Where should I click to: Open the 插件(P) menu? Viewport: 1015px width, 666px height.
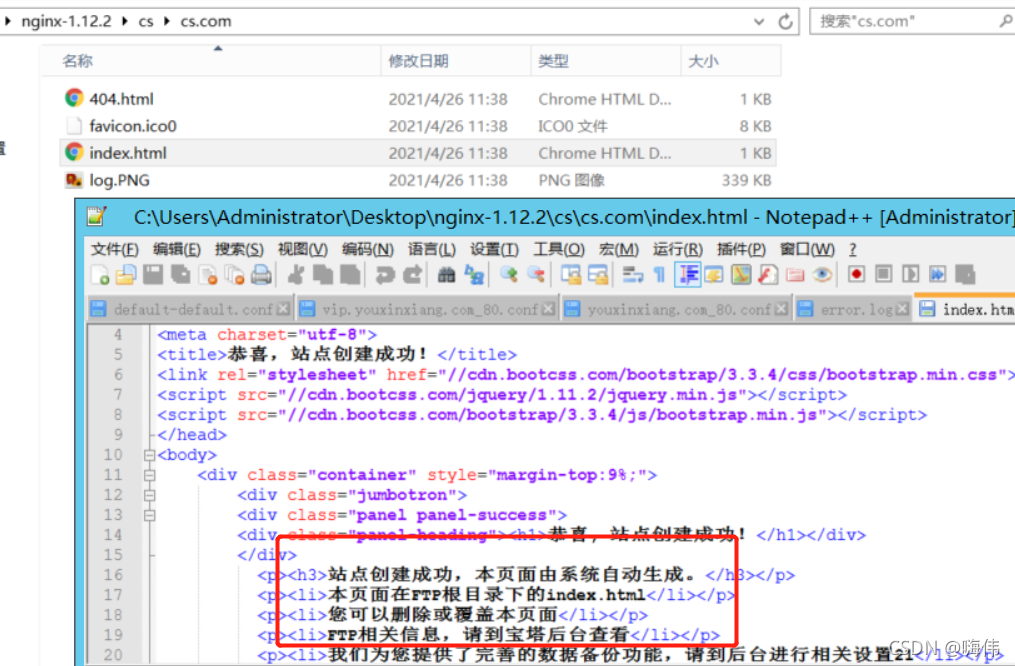tap(741, 249)
